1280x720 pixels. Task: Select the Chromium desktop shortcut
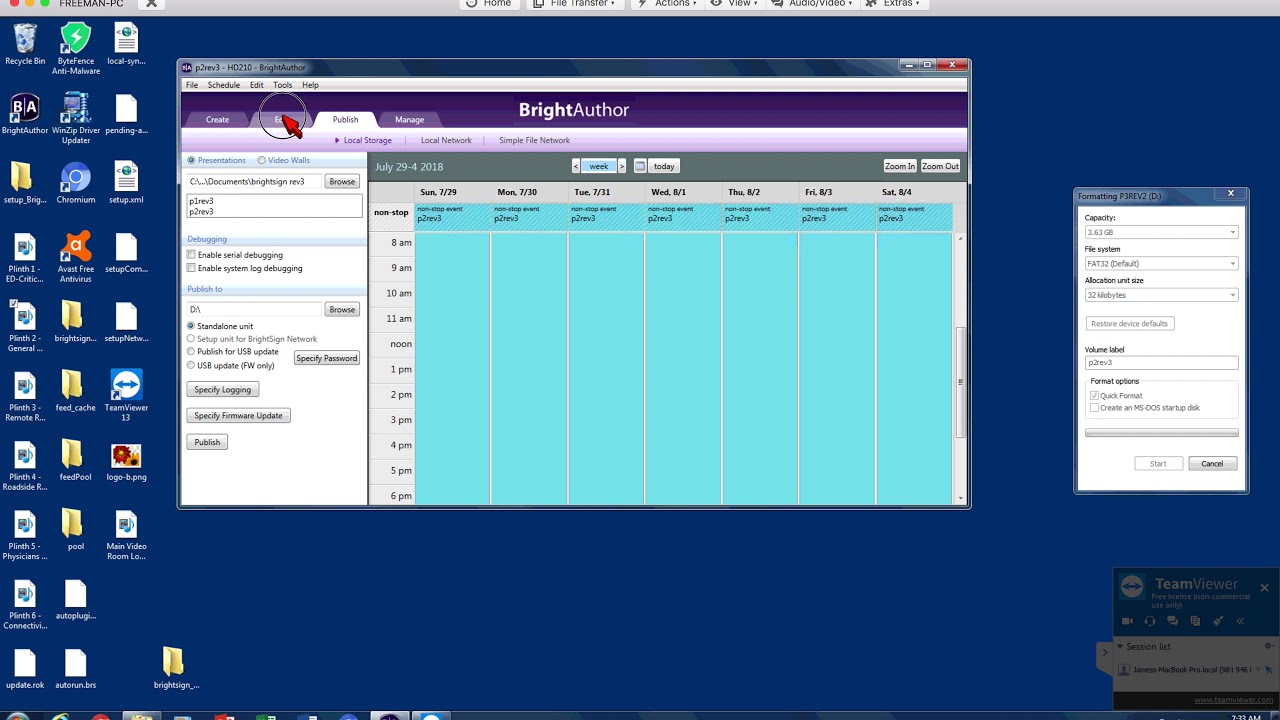point(75,184)
